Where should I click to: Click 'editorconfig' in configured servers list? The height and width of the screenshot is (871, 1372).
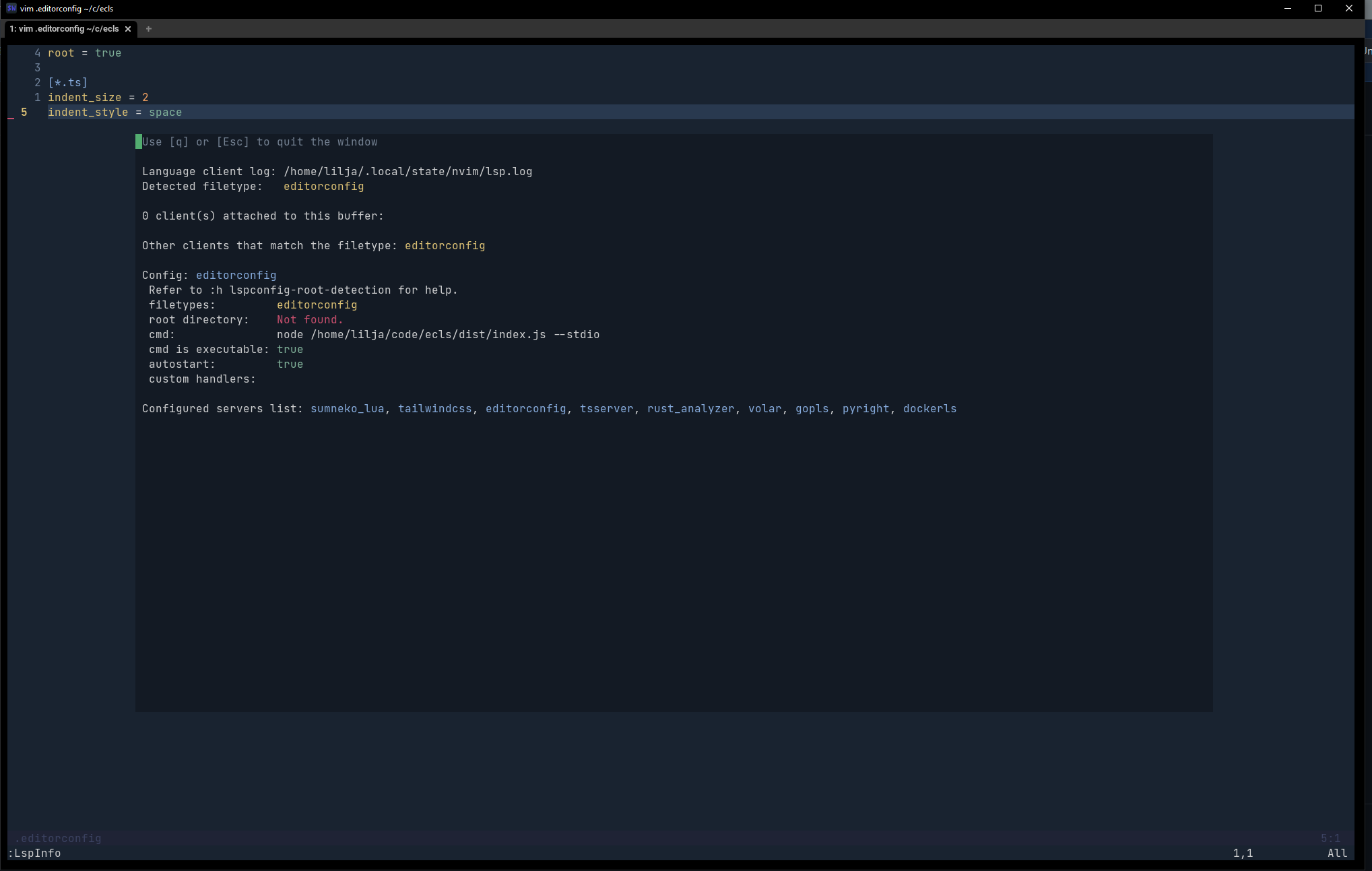(x=526, y=409)
